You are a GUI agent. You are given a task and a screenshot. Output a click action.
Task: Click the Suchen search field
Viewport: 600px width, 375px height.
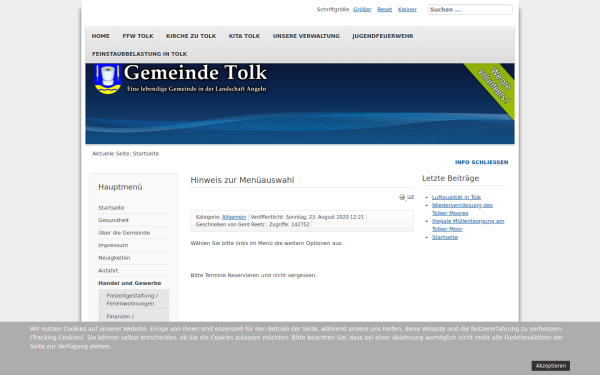pos(470,10)
